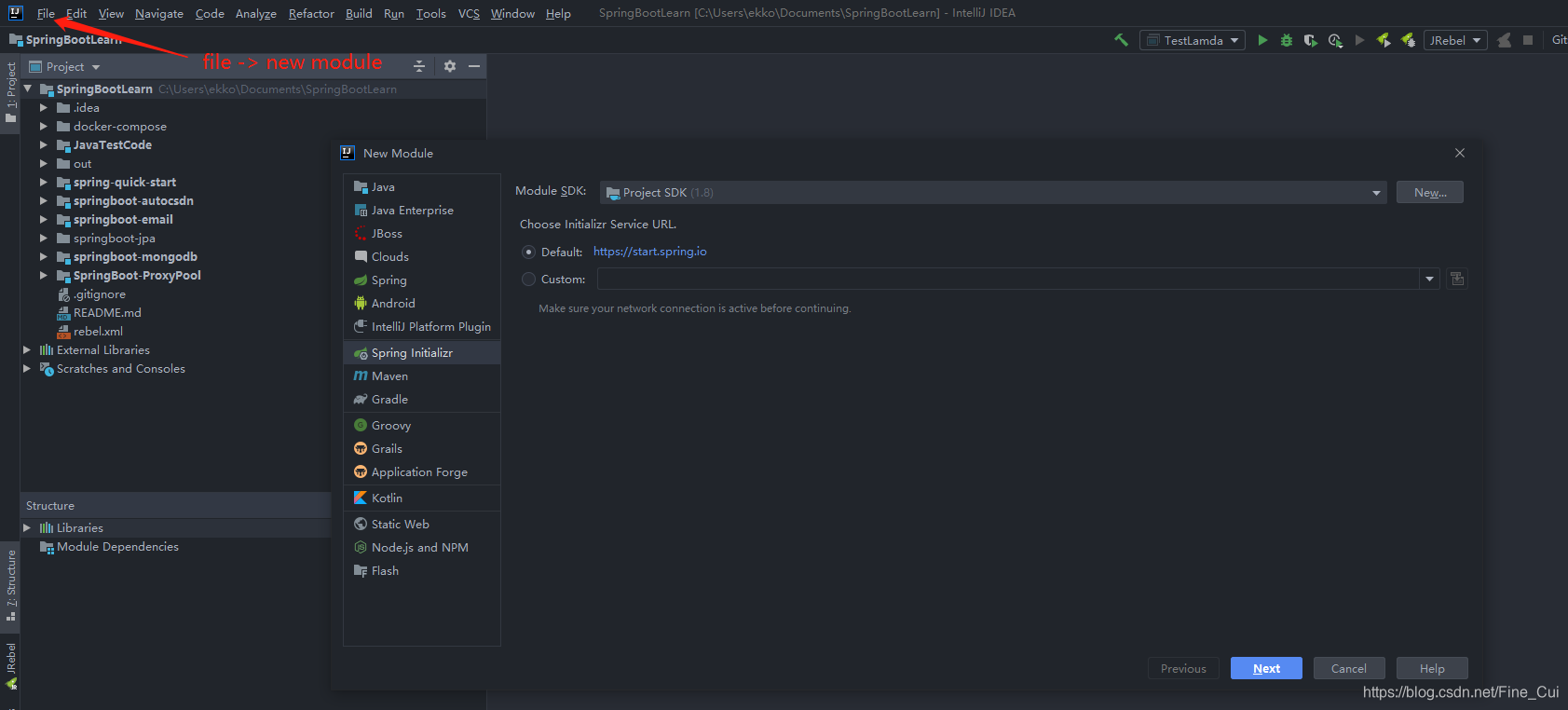Screen dimensions: 1568x710
Task: Open the Structure side tab
Action: 11,585
